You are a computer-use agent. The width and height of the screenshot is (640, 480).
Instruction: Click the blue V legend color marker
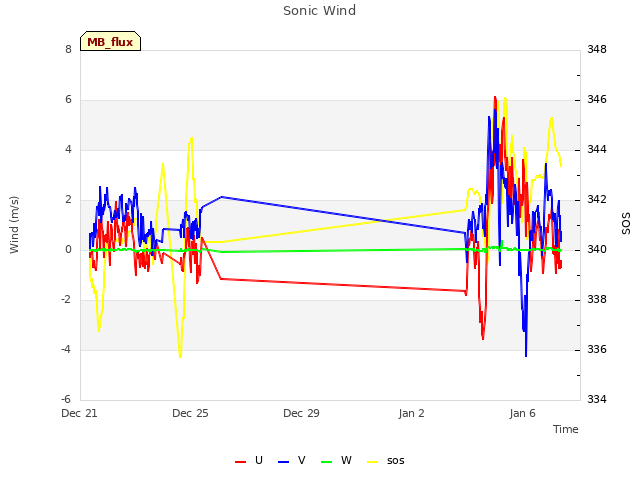pyautogui.click(x=283, y=462)
